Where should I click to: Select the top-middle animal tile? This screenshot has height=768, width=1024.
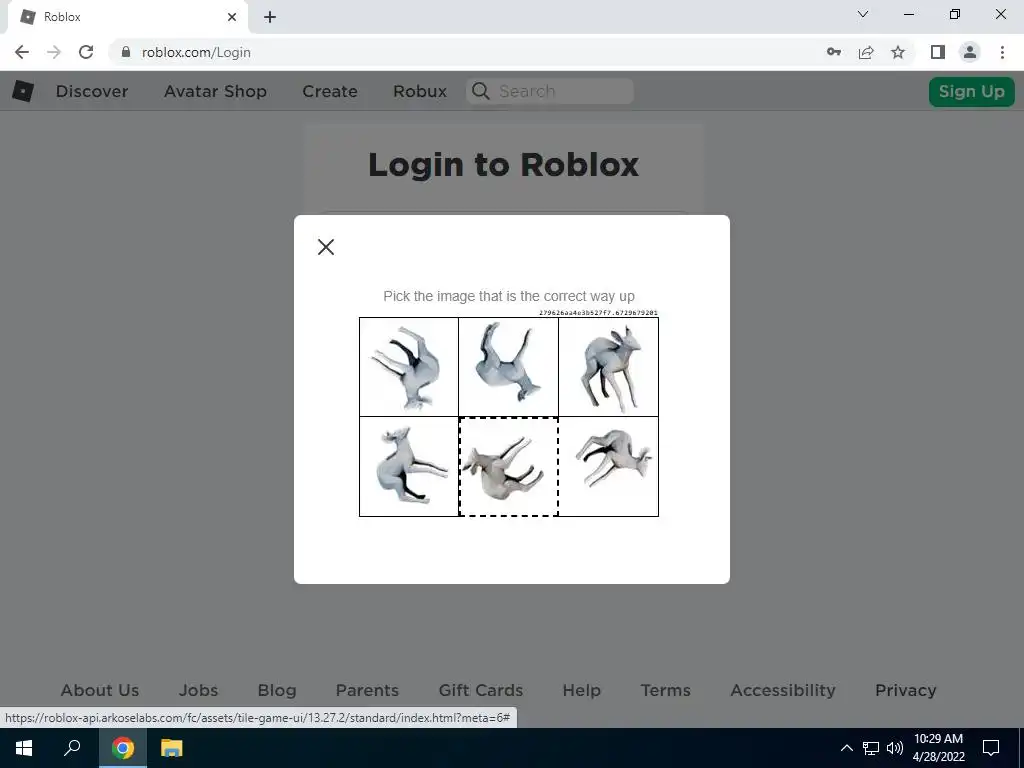(509, 367)
